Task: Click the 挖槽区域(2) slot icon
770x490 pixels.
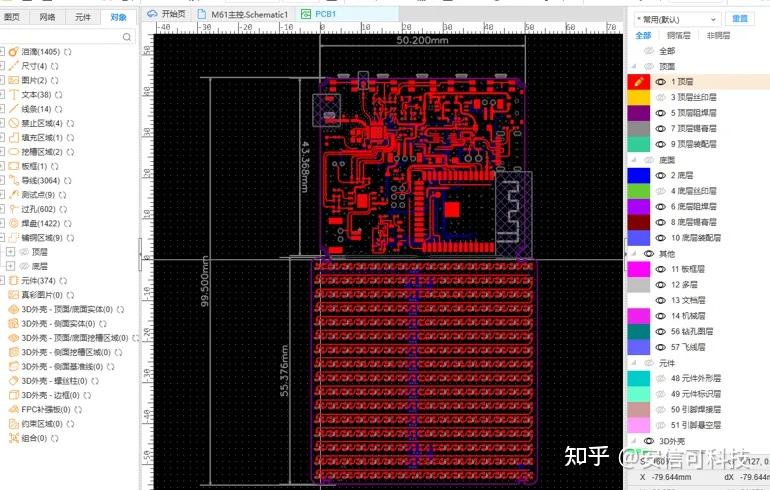Action: 14,152
